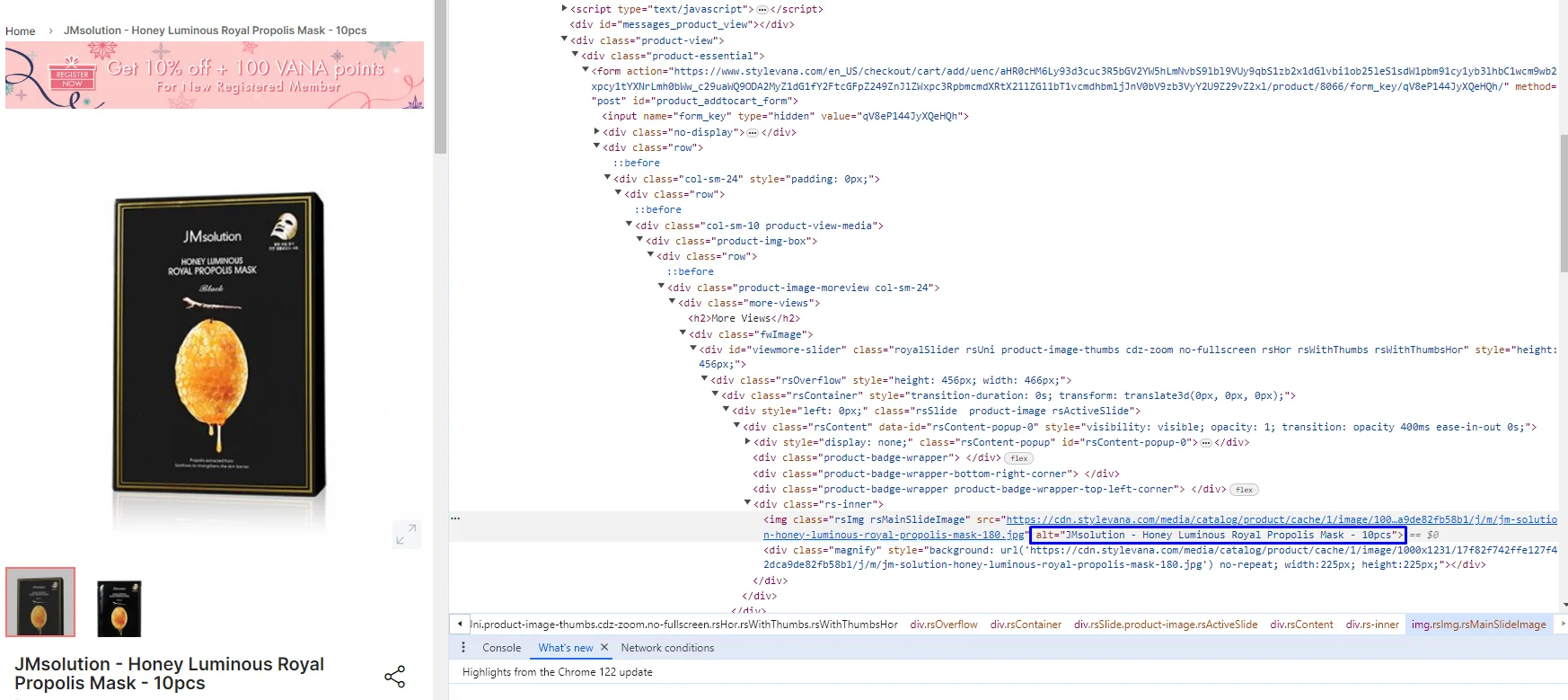The image size is (1568, 700).
Task: Select div.rsOverflow in breadcrumb bar
Action: coord(944,625)
